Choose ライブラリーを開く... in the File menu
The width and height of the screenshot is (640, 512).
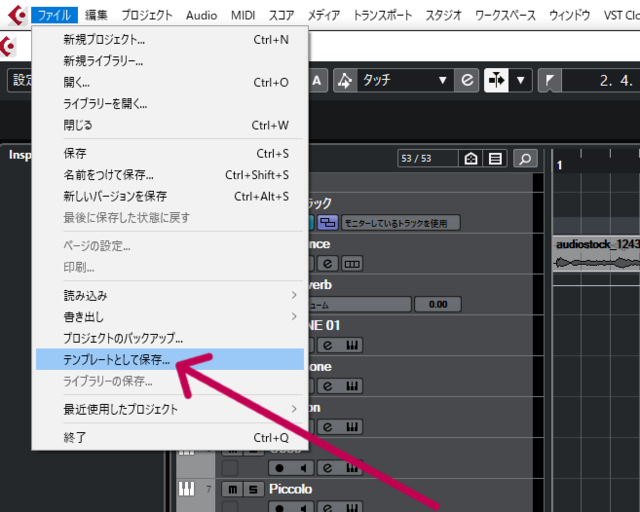coord(170,103)
